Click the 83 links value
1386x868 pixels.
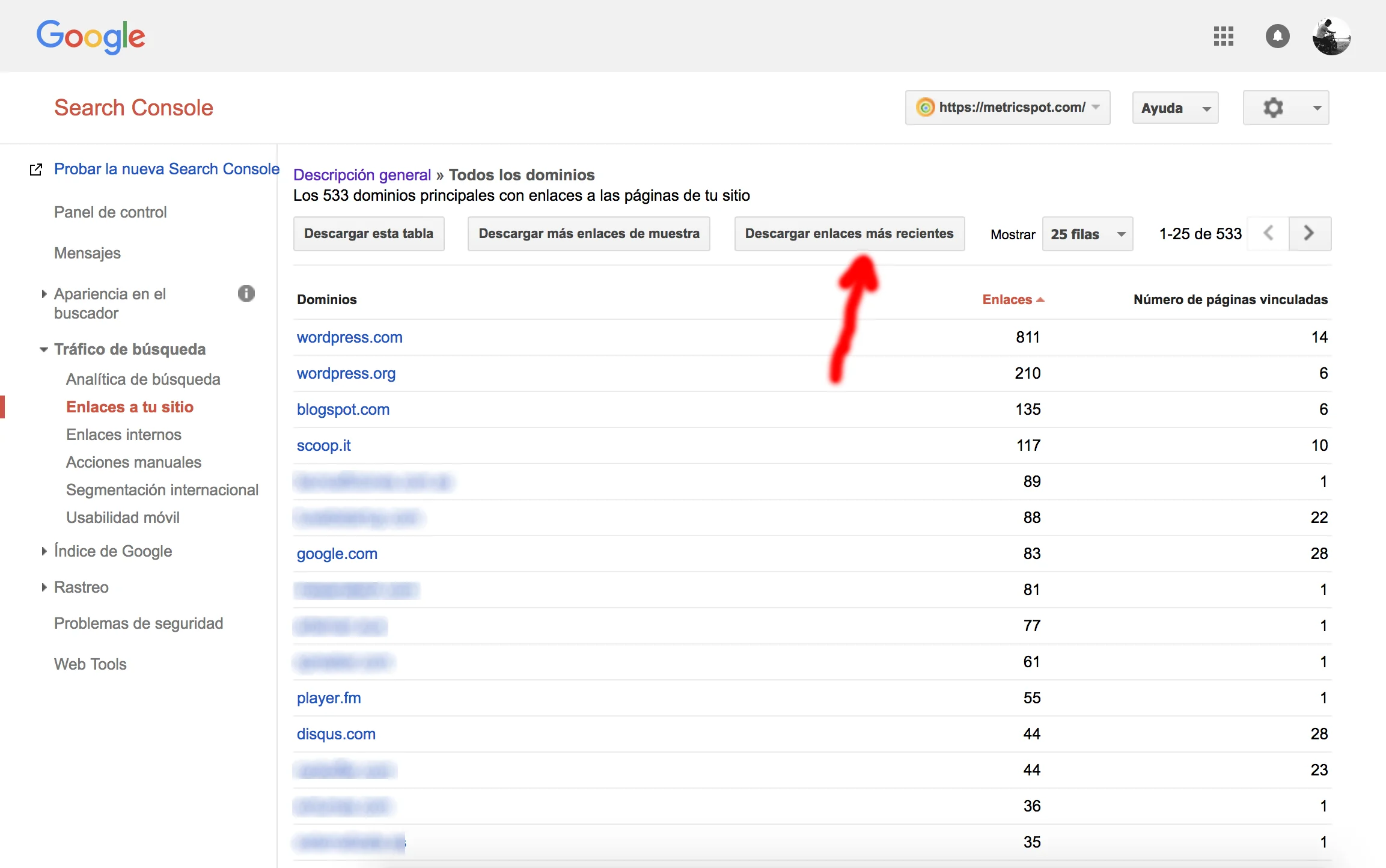[1032, 554]
